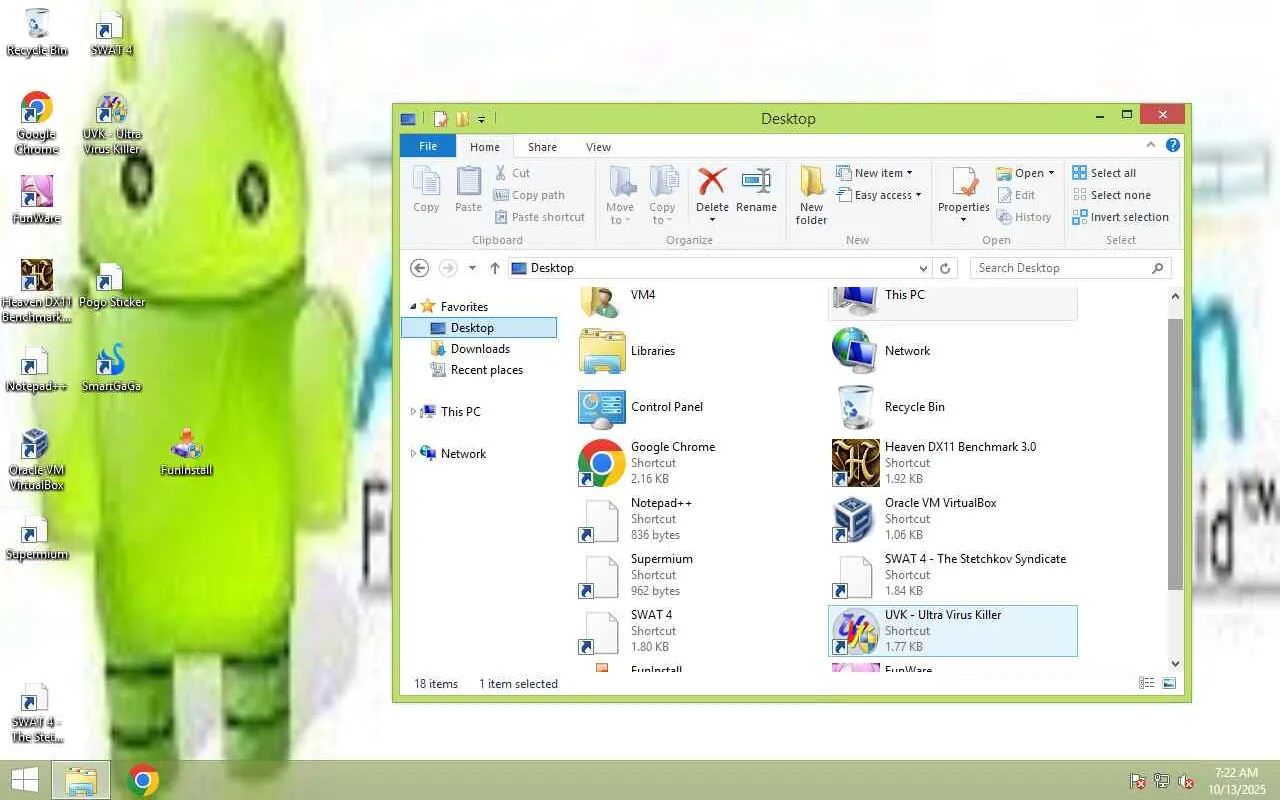This screenshot has height=800, width=1280.
Task: Open the address bar history dropdown arrow
Action: [x=923, y=268]
